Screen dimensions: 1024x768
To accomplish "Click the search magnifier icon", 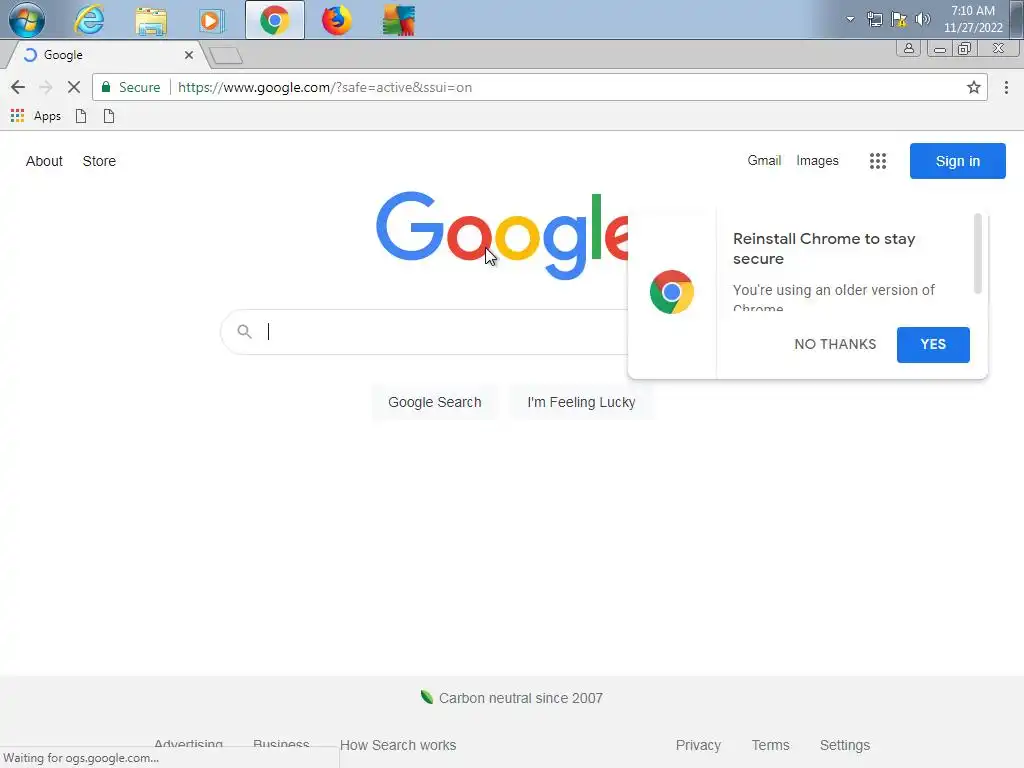I will [244, 332].
